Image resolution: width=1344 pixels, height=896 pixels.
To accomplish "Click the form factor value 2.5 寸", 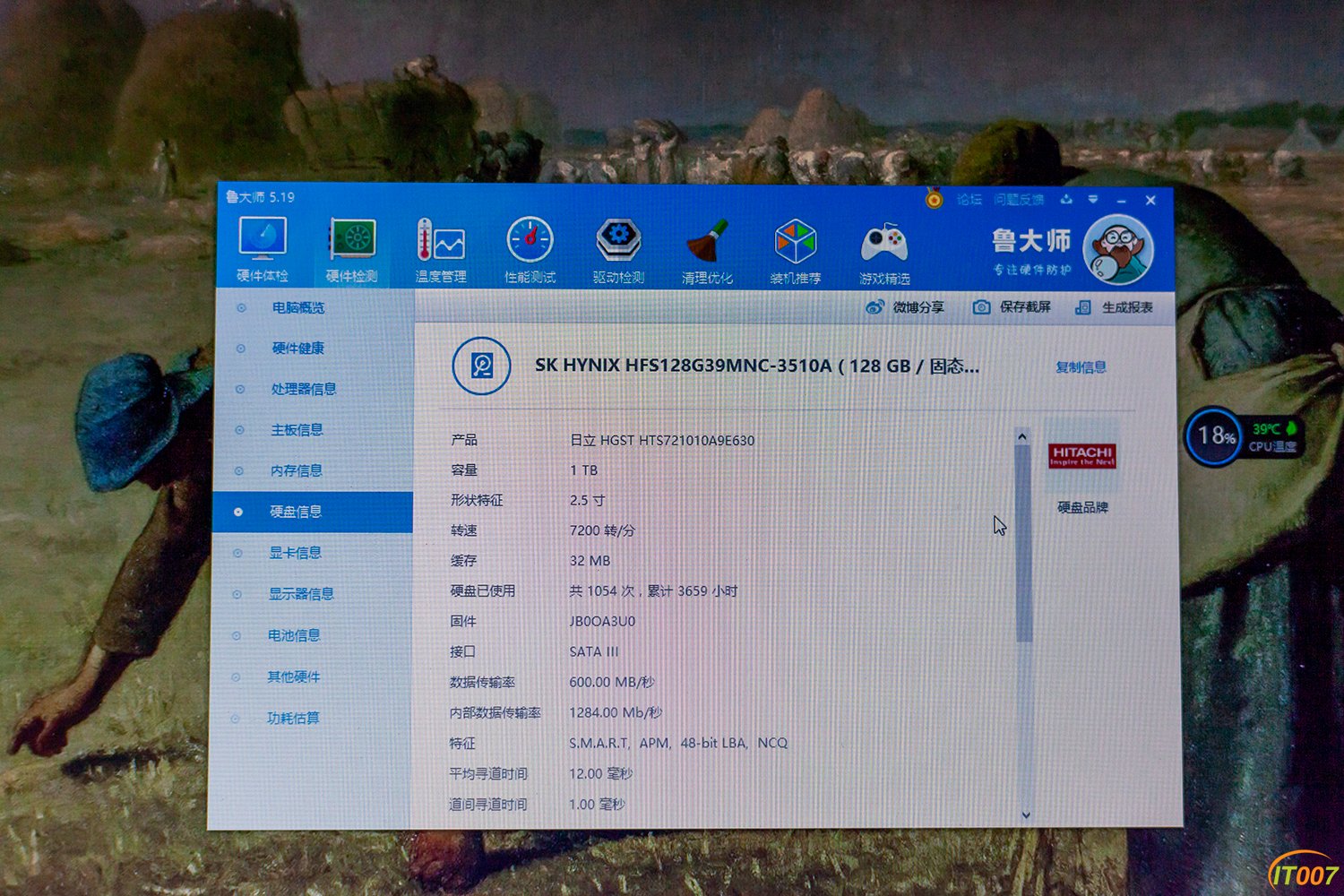I will (587, 501).
